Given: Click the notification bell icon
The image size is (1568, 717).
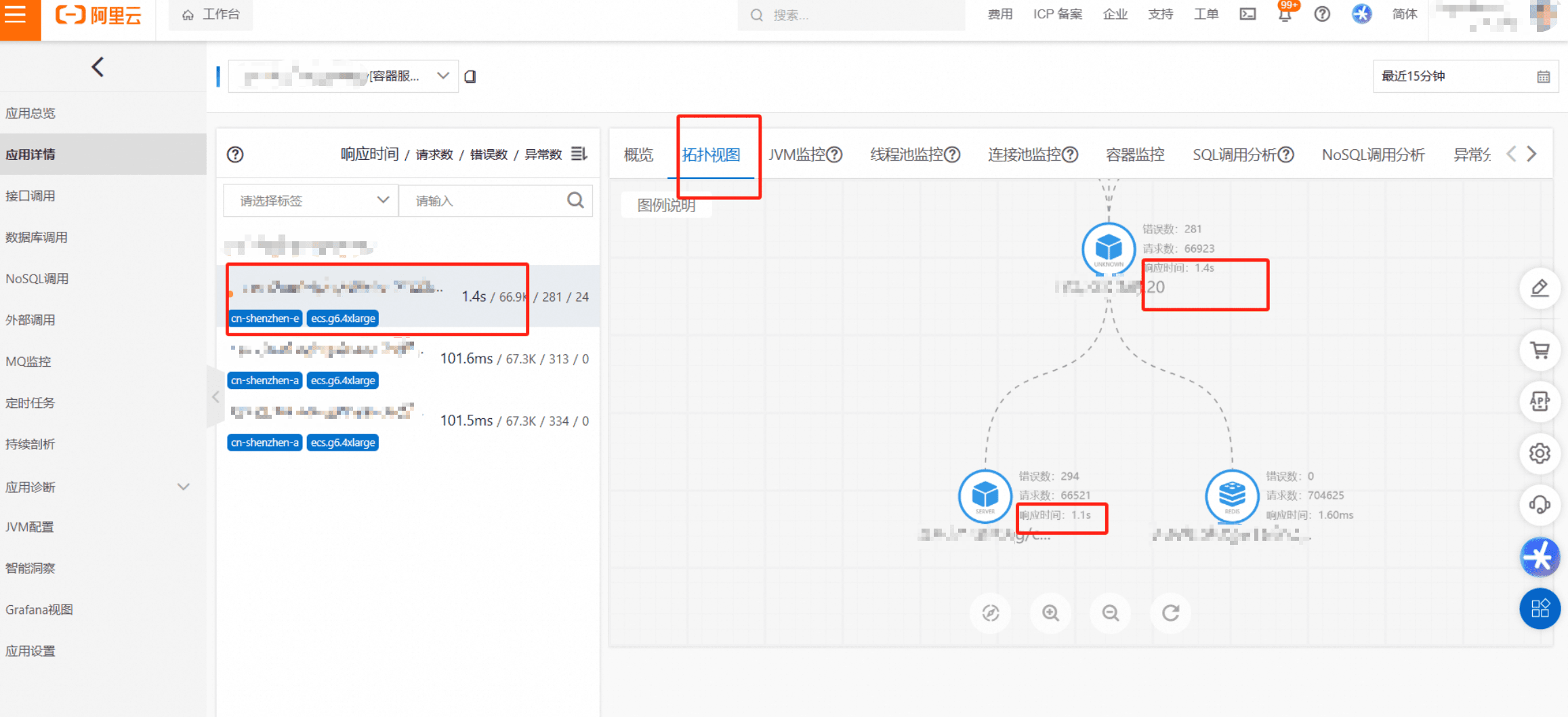Looking at the screenshot, I should click(1284, 15).
